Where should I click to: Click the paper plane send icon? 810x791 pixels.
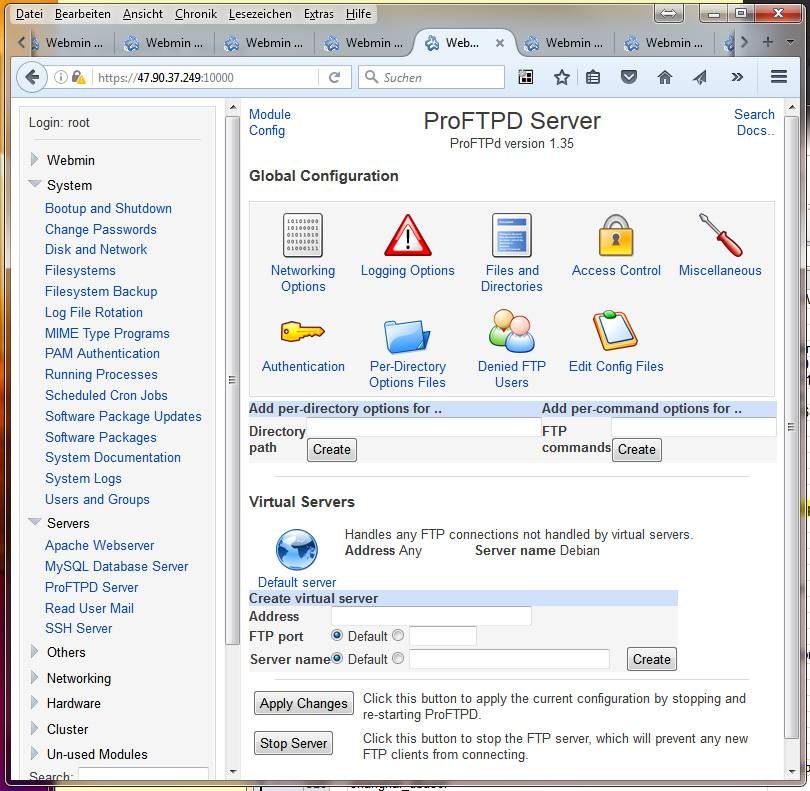(700, 77)
